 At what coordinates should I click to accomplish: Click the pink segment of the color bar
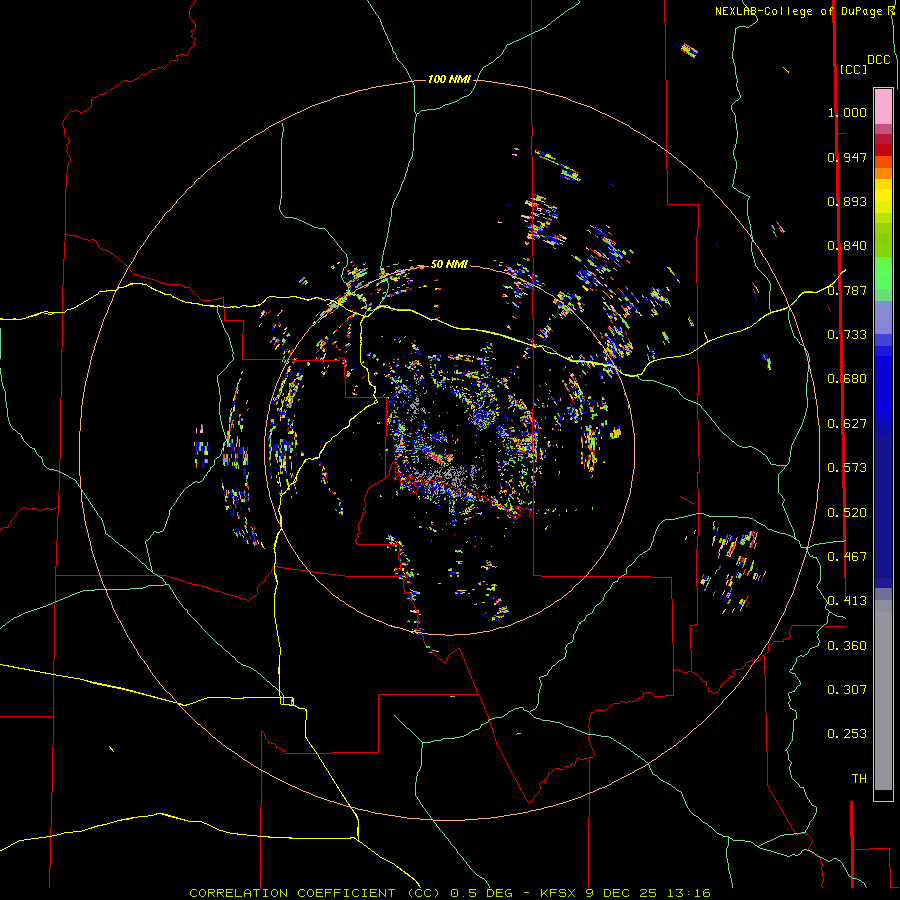[x=883, y=106]
